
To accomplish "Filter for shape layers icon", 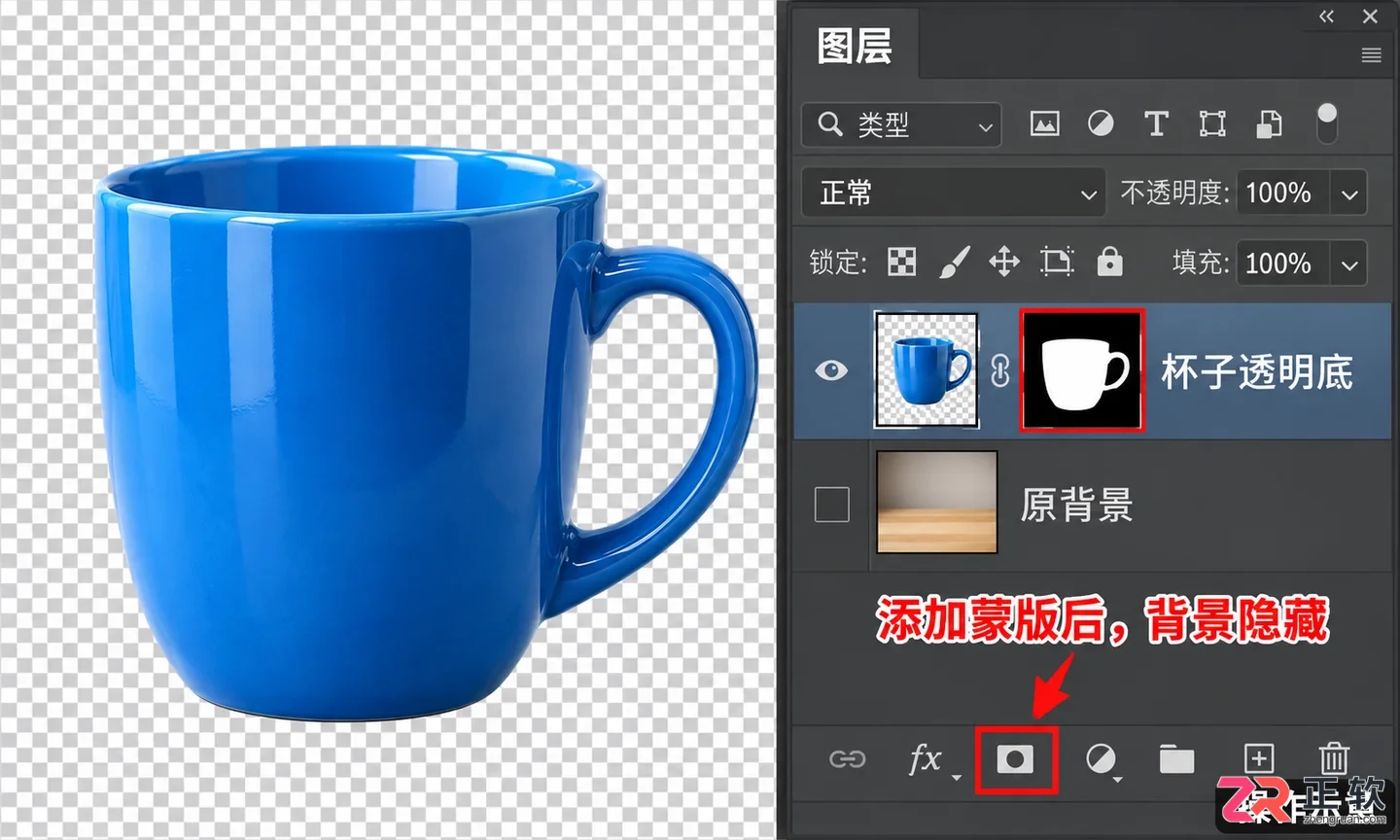I will click(1212, 123).
